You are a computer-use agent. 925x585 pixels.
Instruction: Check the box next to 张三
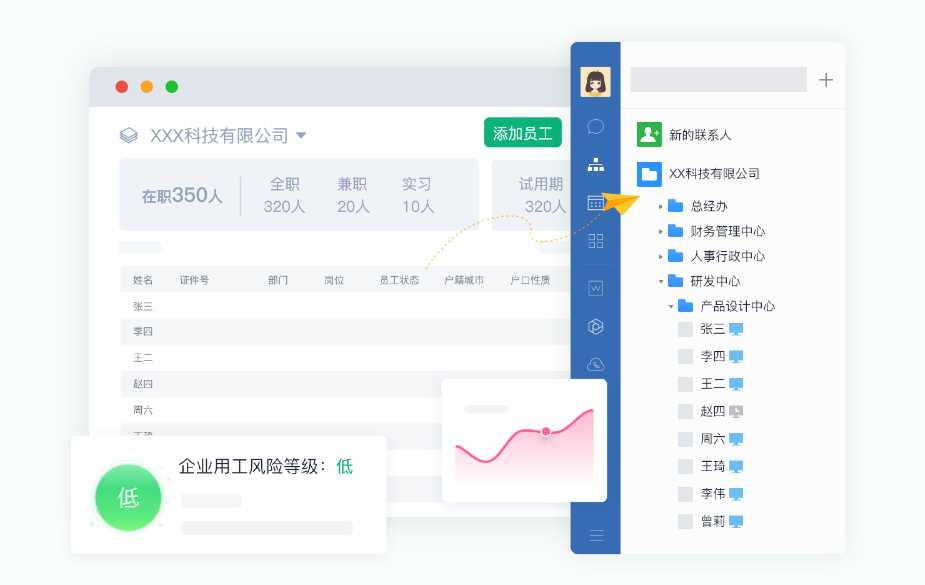(x=685, y=329)
